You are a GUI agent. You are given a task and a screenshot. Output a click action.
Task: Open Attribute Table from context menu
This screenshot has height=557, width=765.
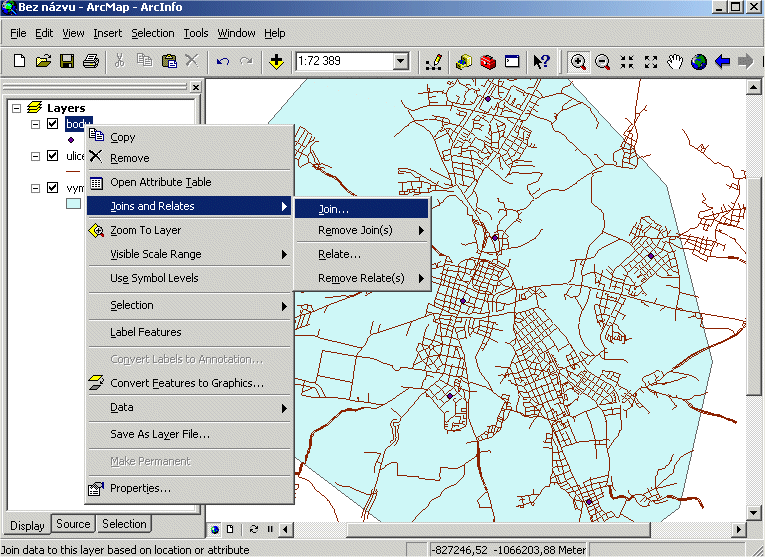tap(190, 182)
